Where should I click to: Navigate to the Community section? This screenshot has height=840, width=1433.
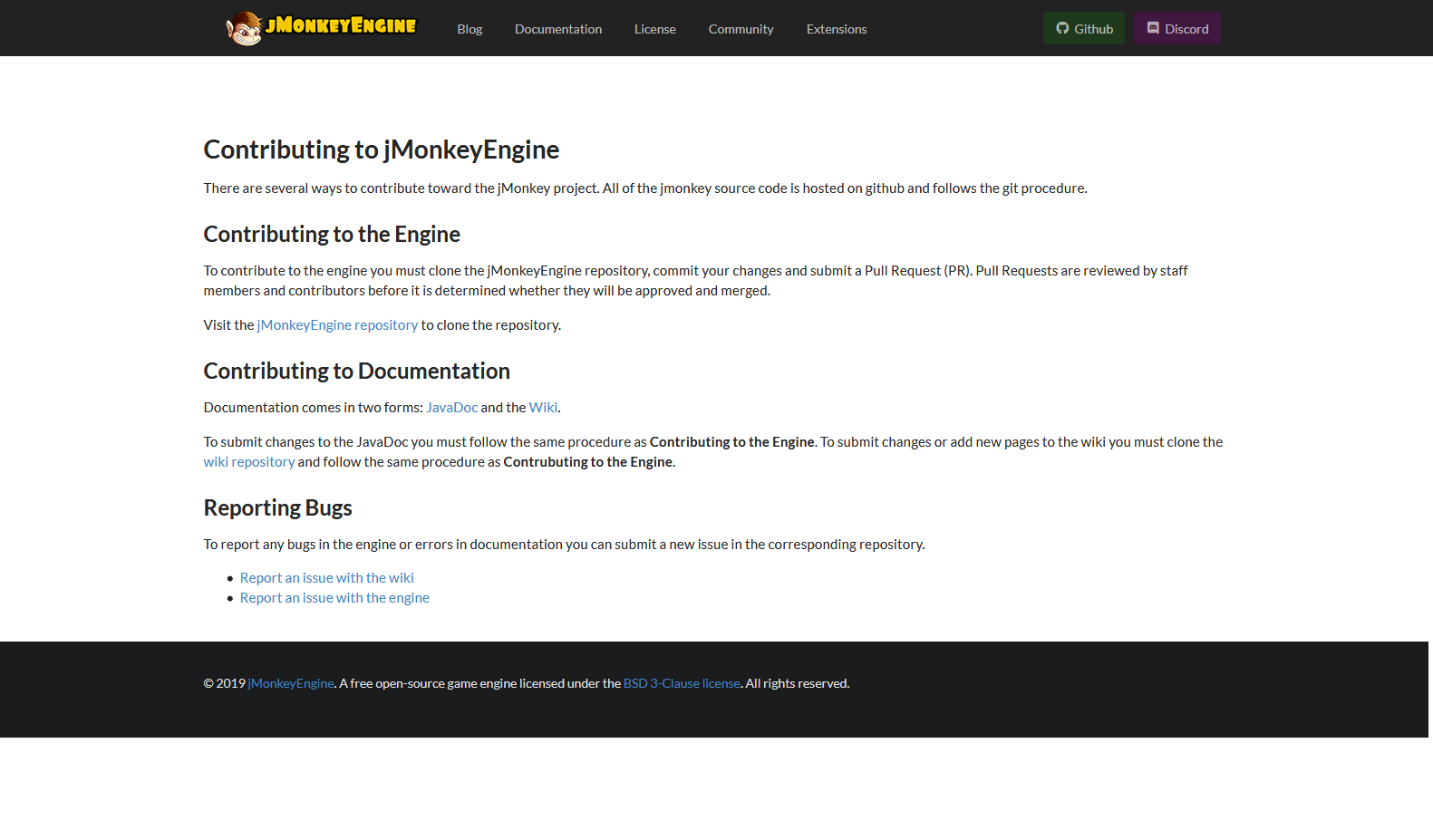click(741, 29)
